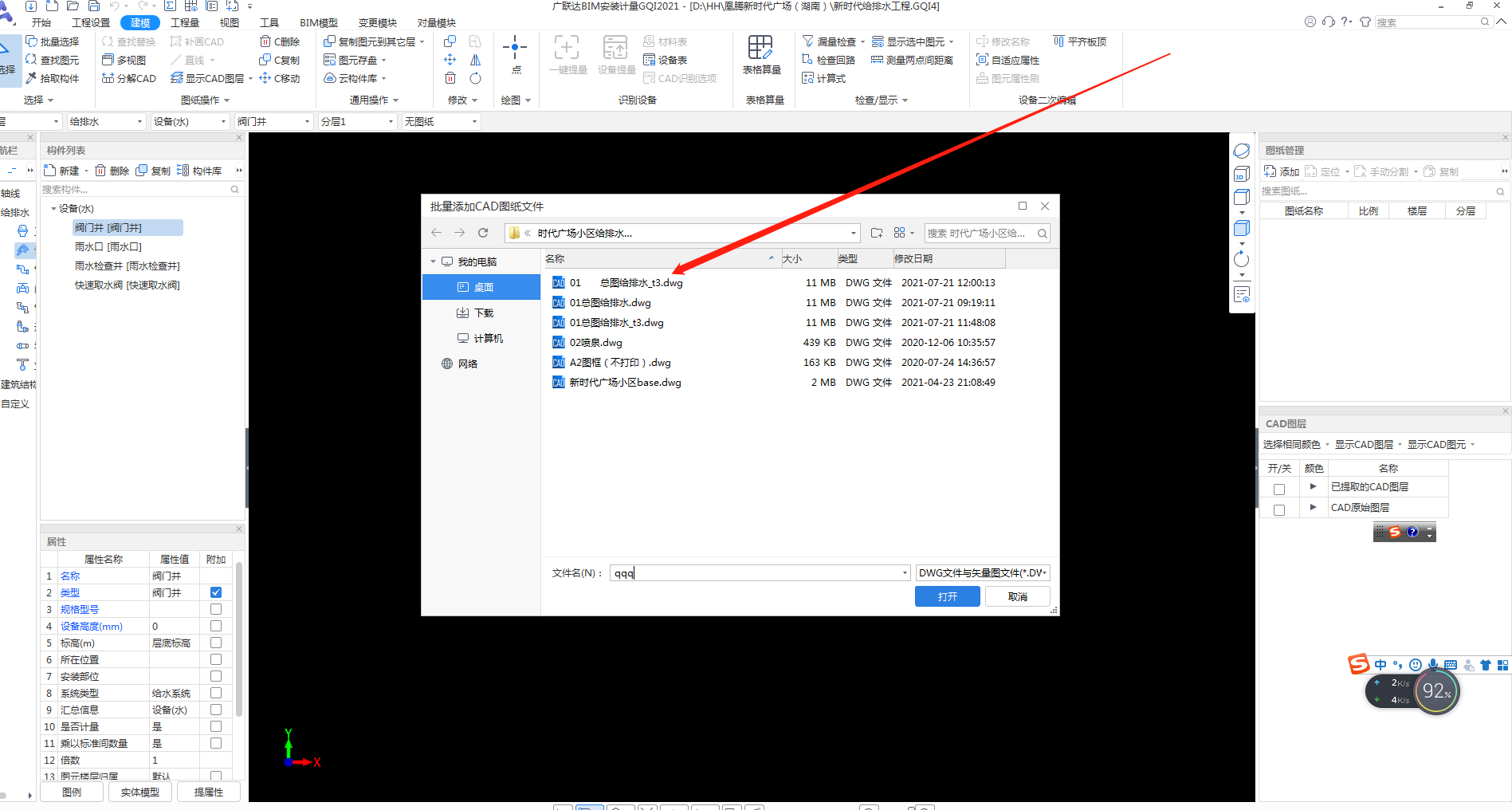The image size is (1512, 810).
Task: Go back in the file dialog
Action: [x=436, y=233]
